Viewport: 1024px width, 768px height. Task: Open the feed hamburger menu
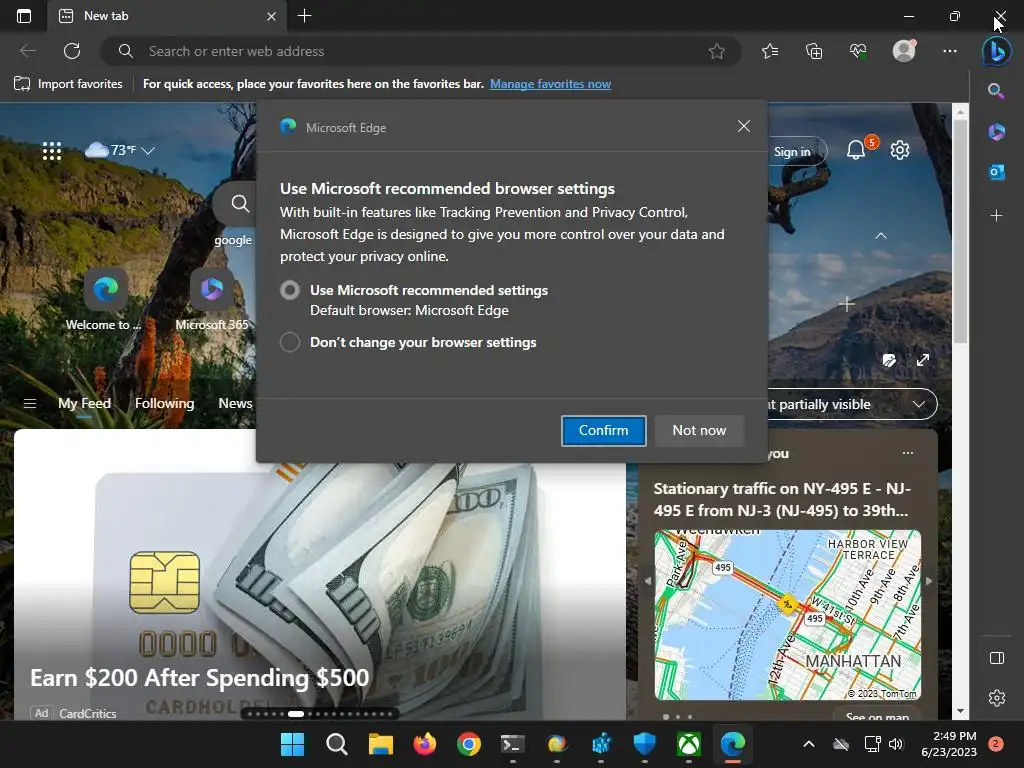coord(29,404)
